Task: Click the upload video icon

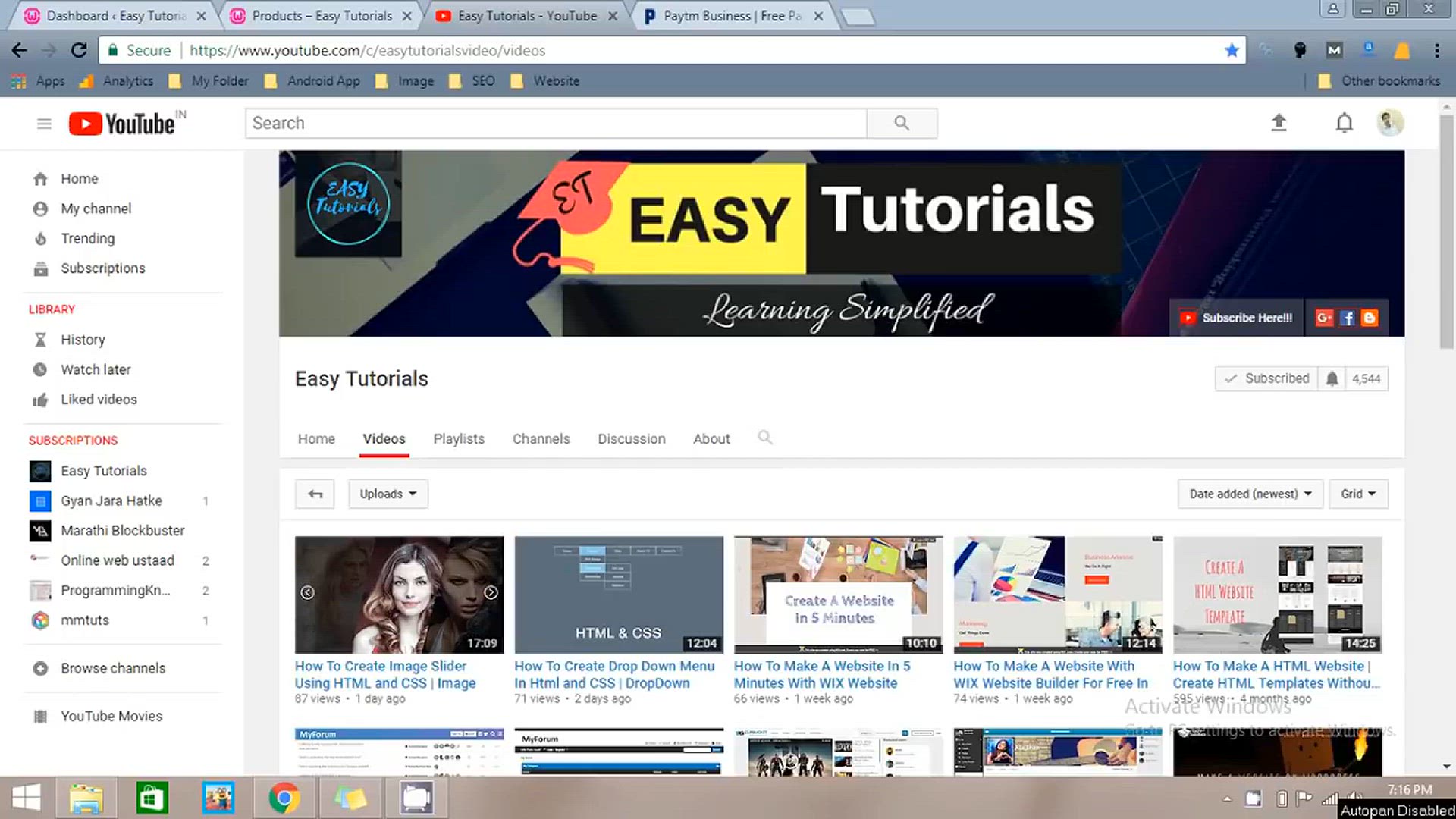Action: pyautogui.click(x=1279, y=123)
